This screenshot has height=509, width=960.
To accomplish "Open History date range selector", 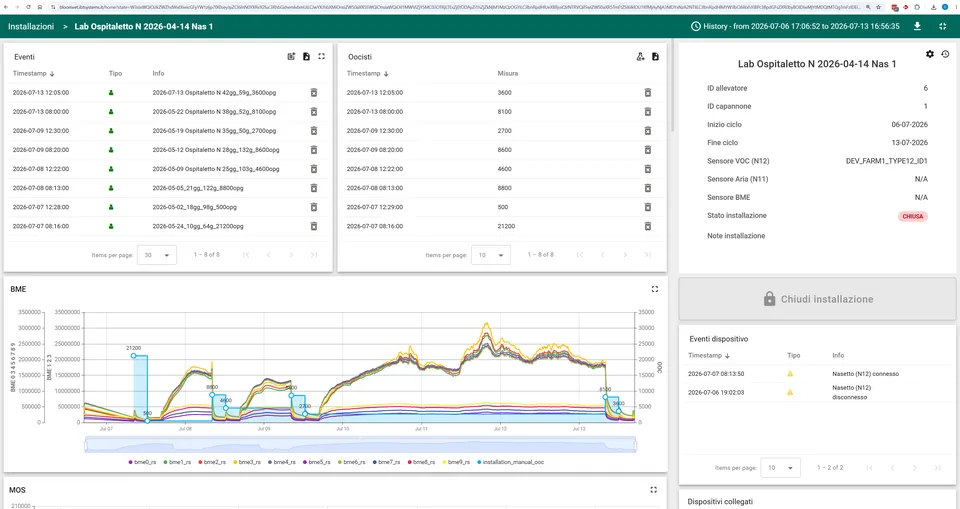I will [795, 26].
